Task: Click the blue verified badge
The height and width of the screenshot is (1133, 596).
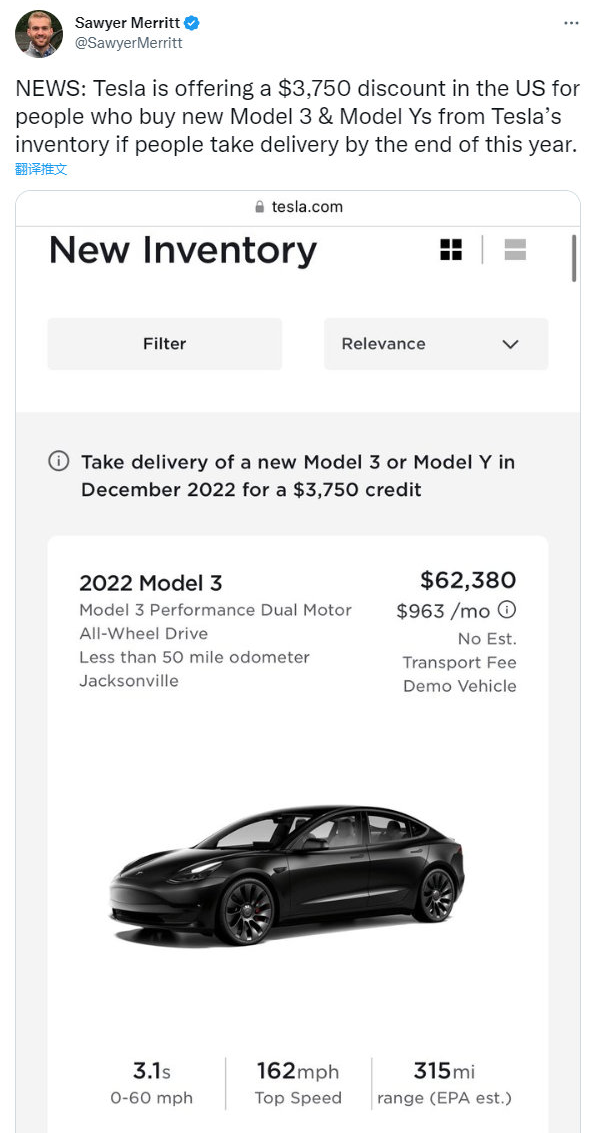Action: point(191,24)
